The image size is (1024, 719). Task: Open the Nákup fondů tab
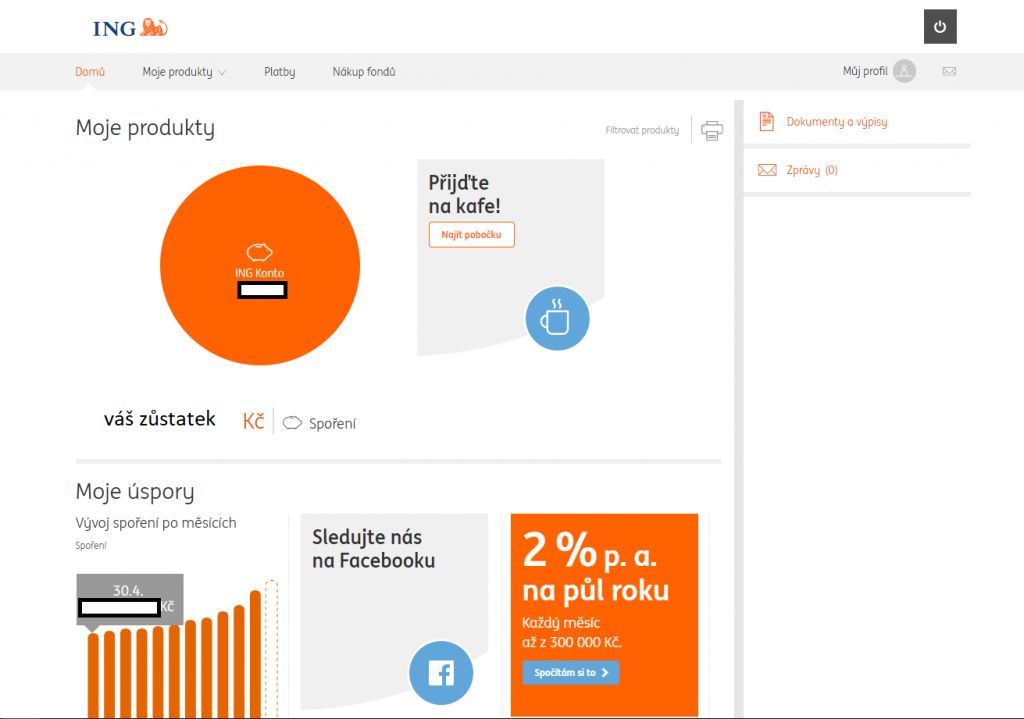point(364,72)
